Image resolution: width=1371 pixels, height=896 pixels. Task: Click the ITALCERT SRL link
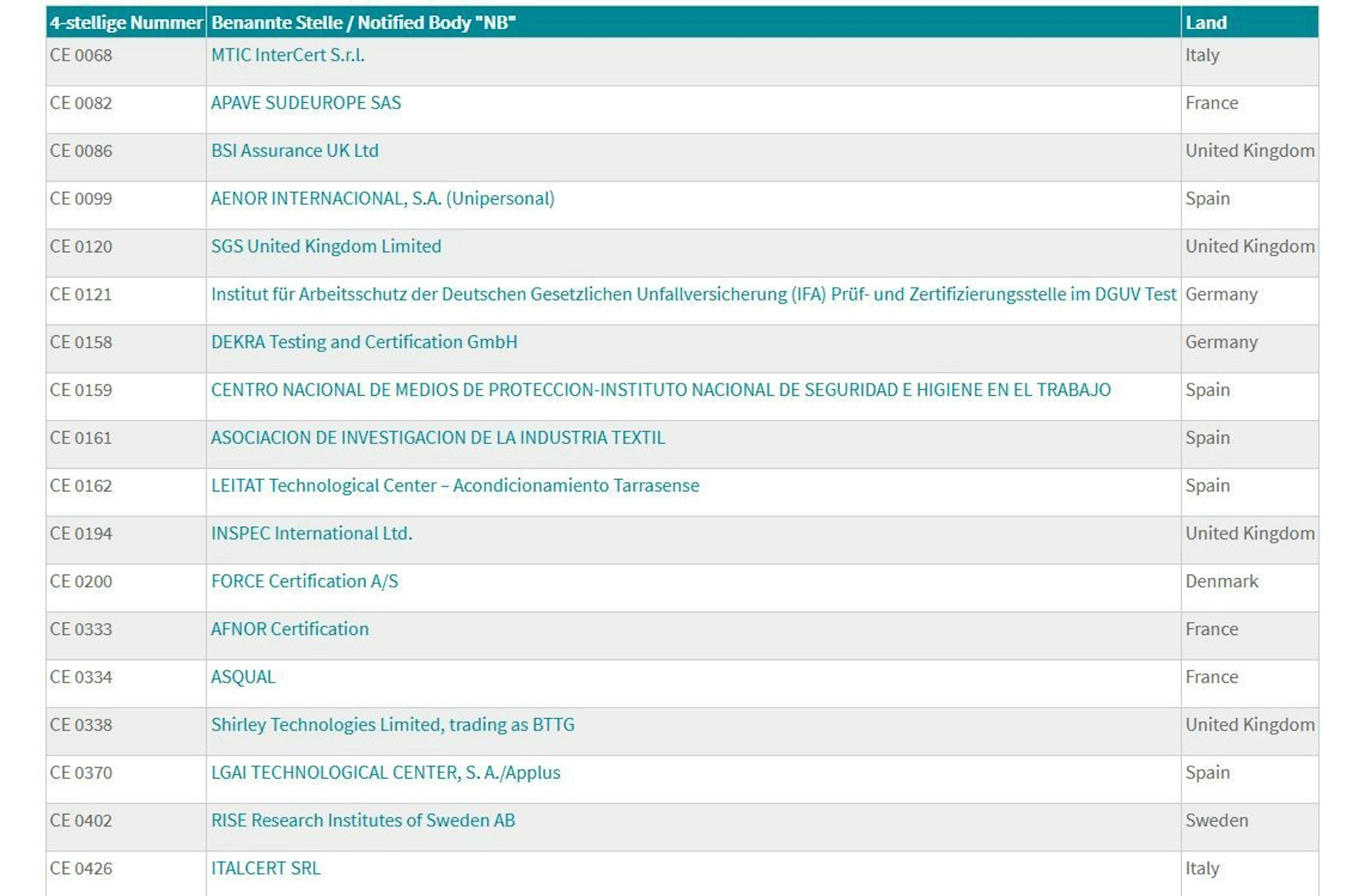(x=265, y=868)
